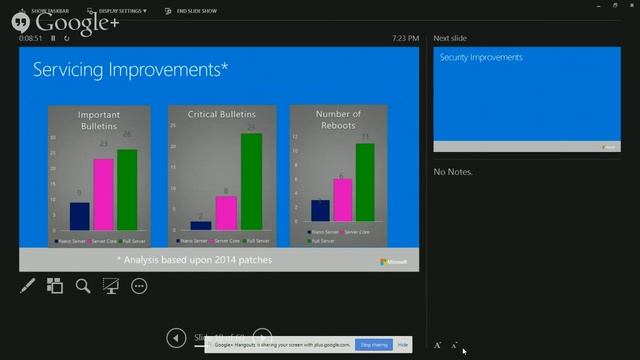Click the Analysis based upon 2014 patches footnote
The image size is (640, 360).
click(194, 260)
